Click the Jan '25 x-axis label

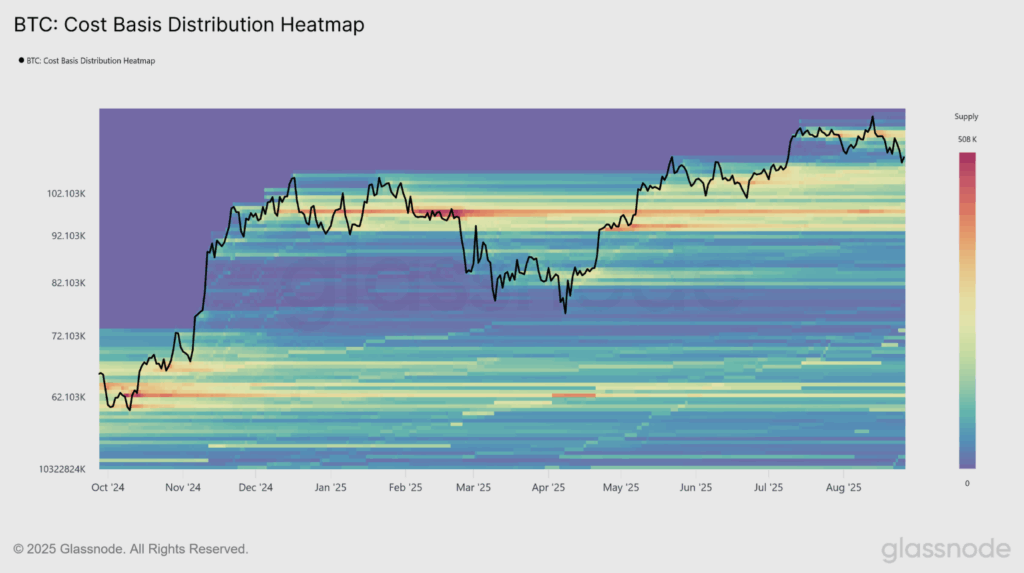tap(330, 487)
